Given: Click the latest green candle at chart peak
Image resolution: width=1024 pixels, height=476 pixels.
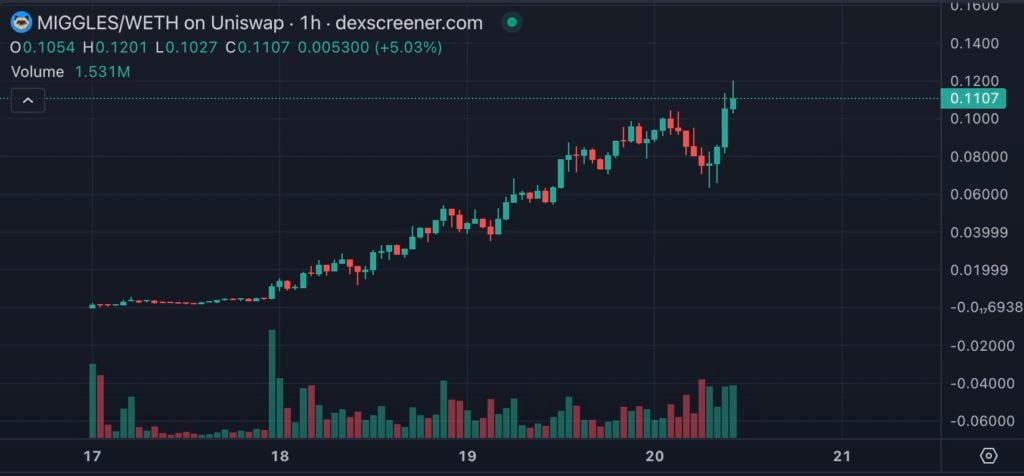Looking at the screenshot, I should click(x=733, y=102).
